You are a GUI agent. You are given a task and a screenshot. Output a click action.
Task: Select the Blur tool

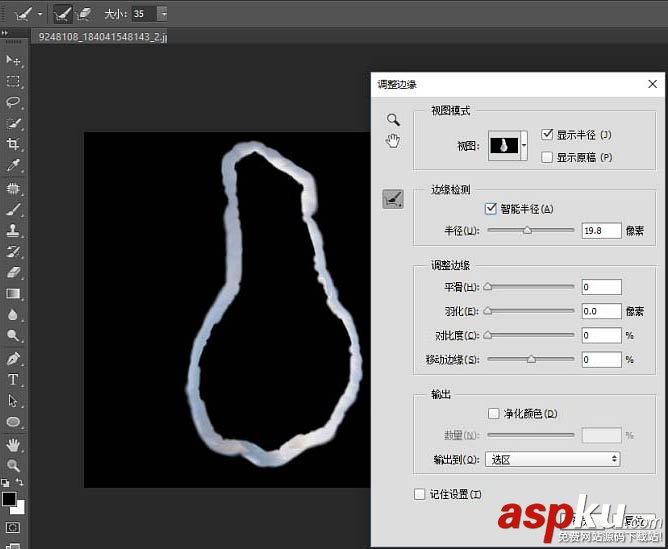[x=13, y=315]
